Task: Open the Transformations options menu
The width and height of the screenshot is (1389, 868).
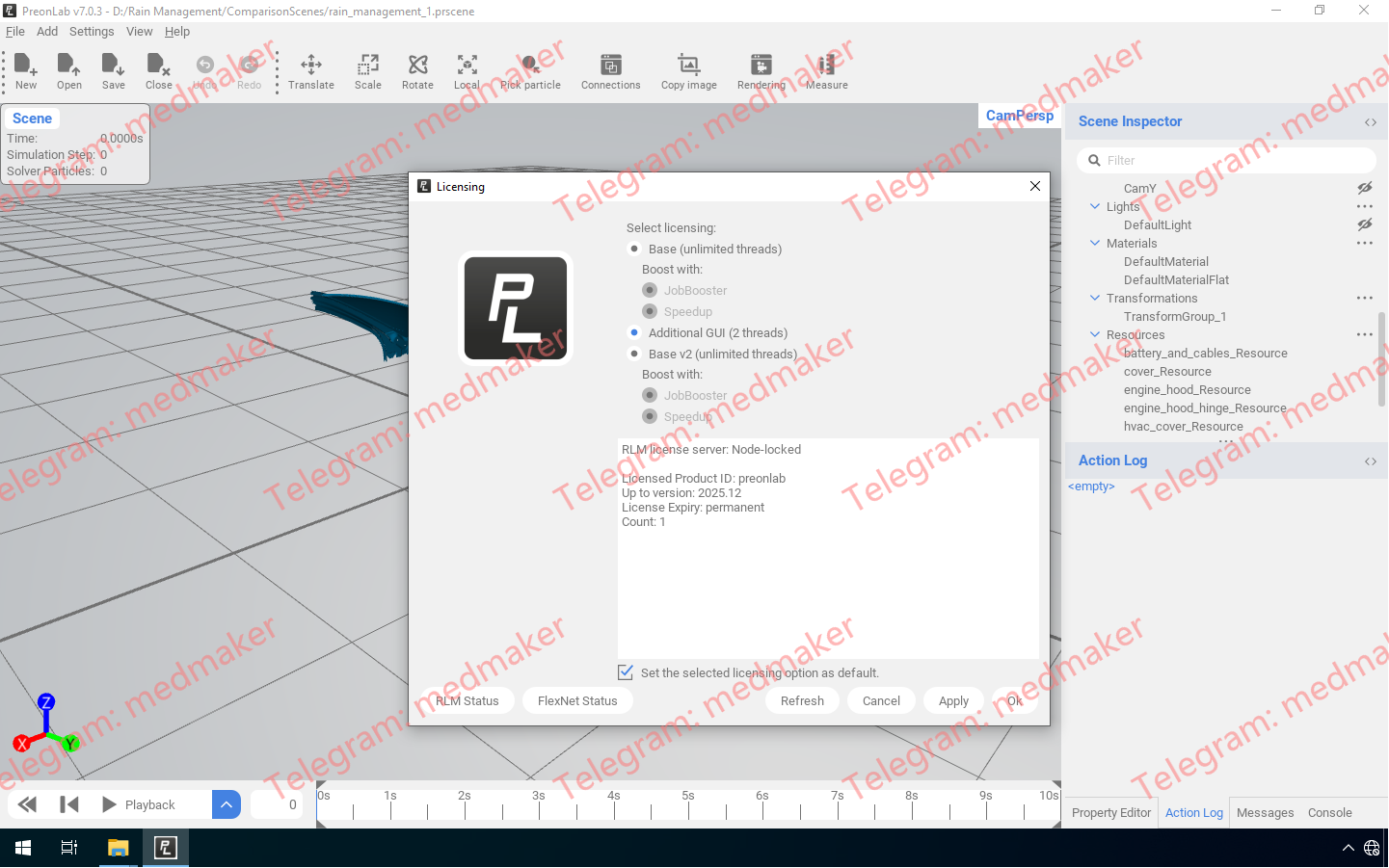Action: [x=1364, y=298]
